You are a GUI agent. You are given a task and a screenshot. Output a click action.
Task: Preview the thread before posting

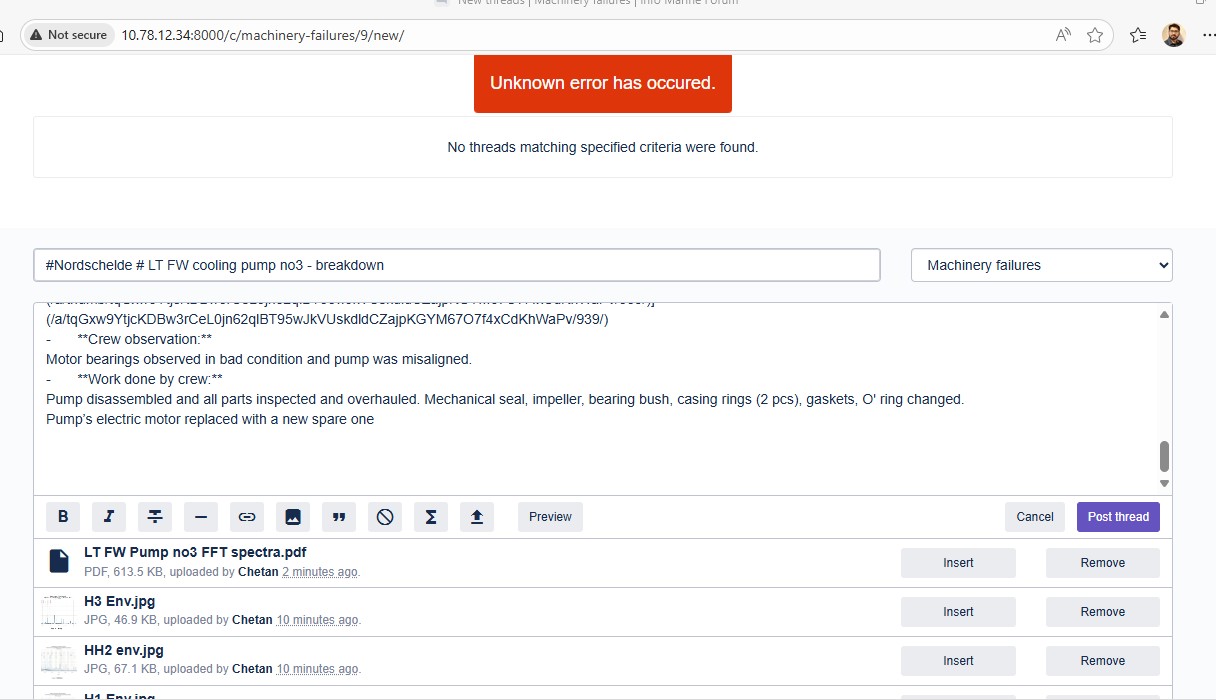(550, 517)
